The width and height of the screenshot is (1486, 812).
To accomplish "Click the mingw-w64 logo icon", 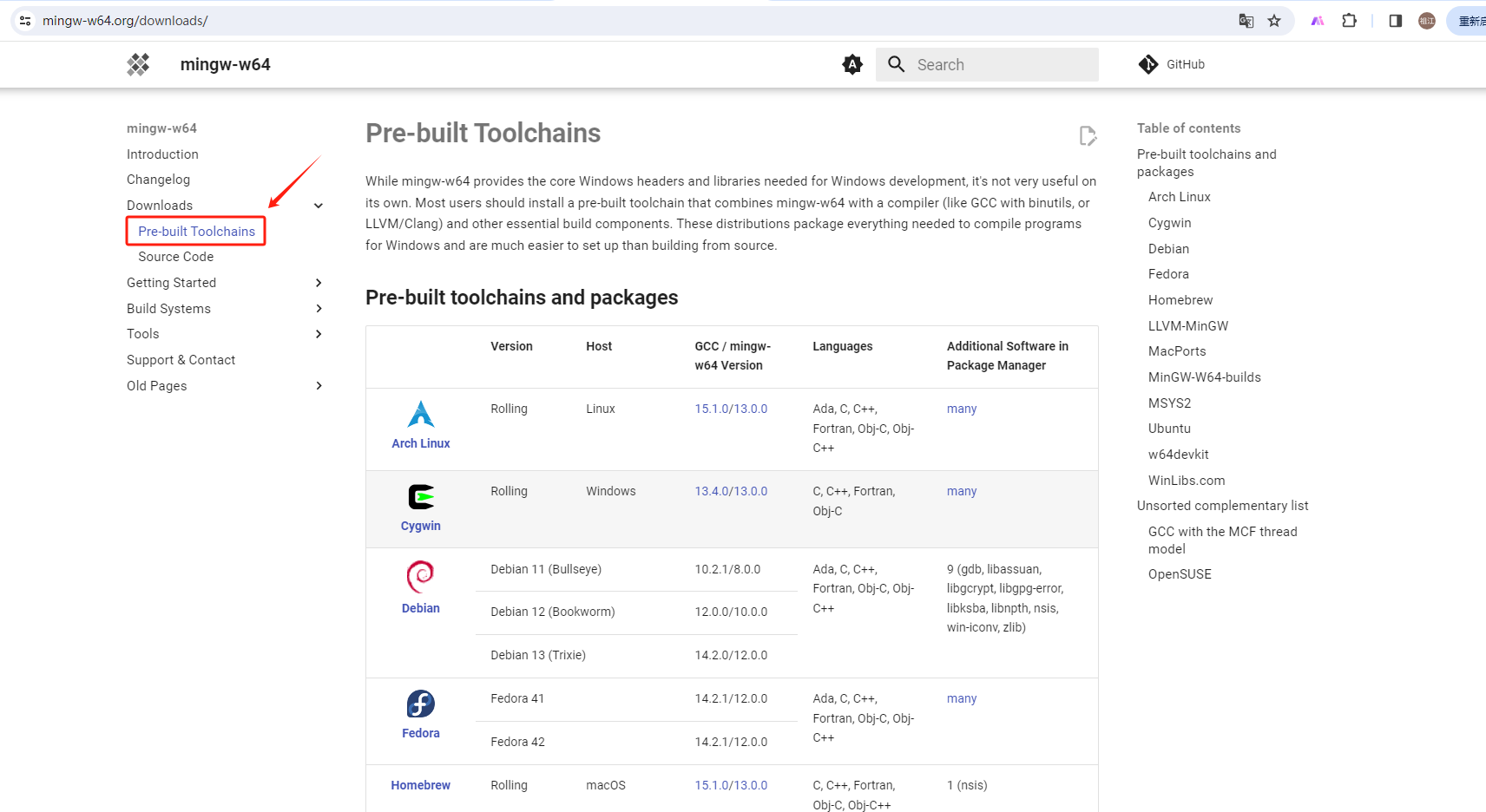I will 138,64.
